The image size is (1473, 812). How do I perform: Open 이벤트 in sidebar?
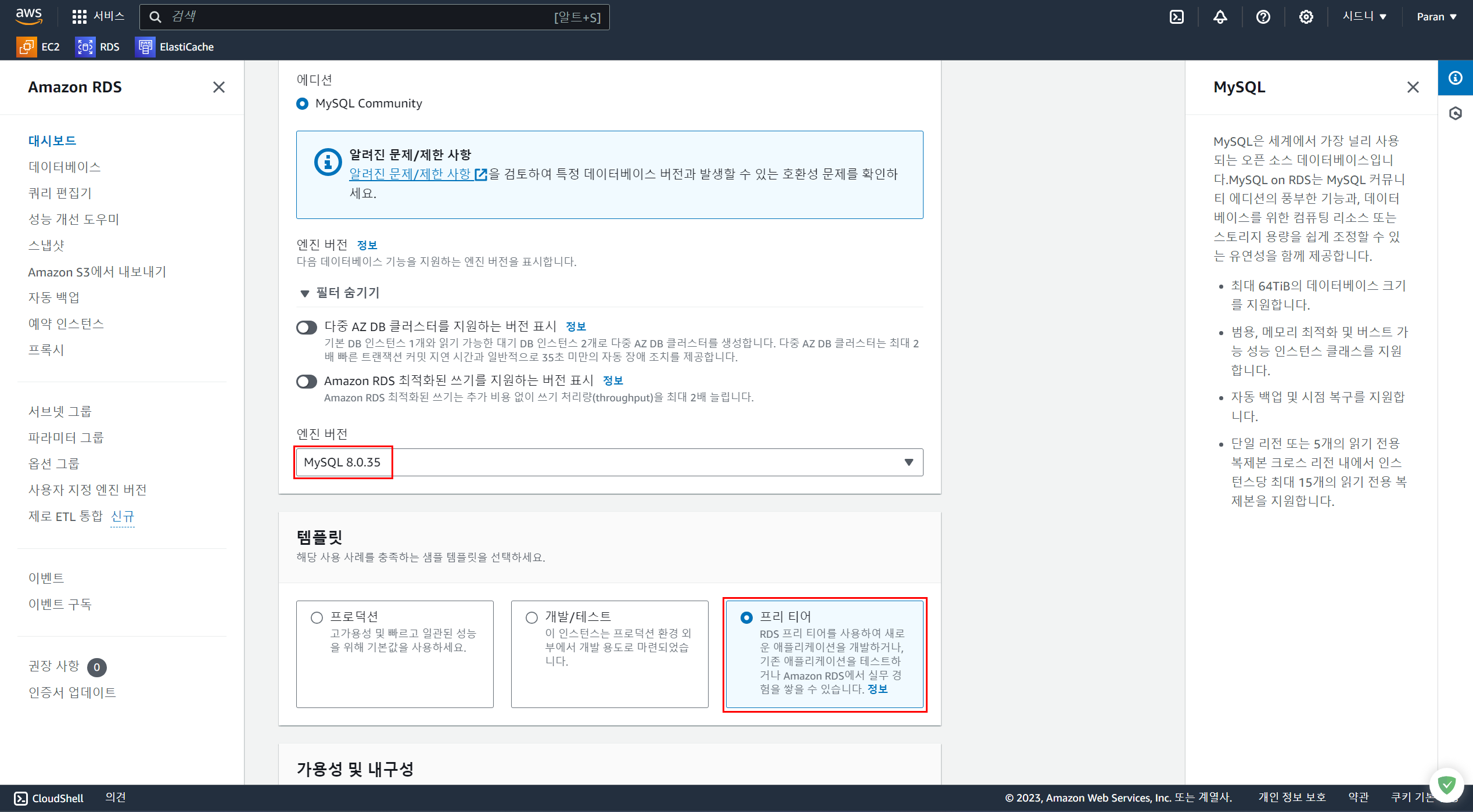click(46, 578)
